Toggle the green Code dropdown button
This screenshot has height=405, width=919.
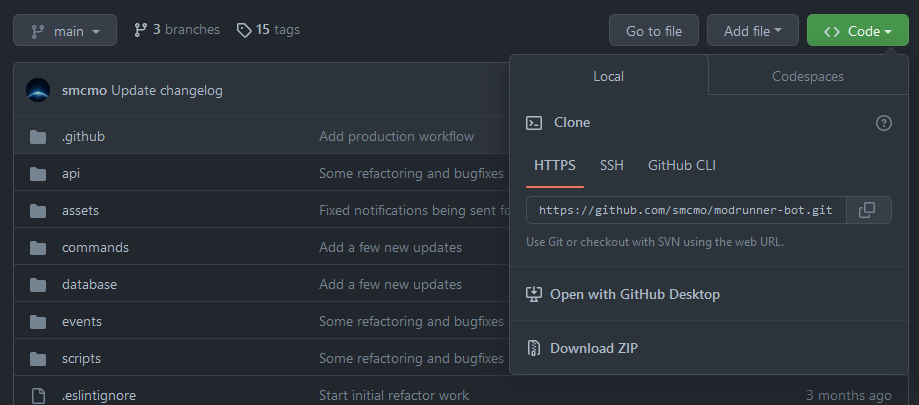857,30
